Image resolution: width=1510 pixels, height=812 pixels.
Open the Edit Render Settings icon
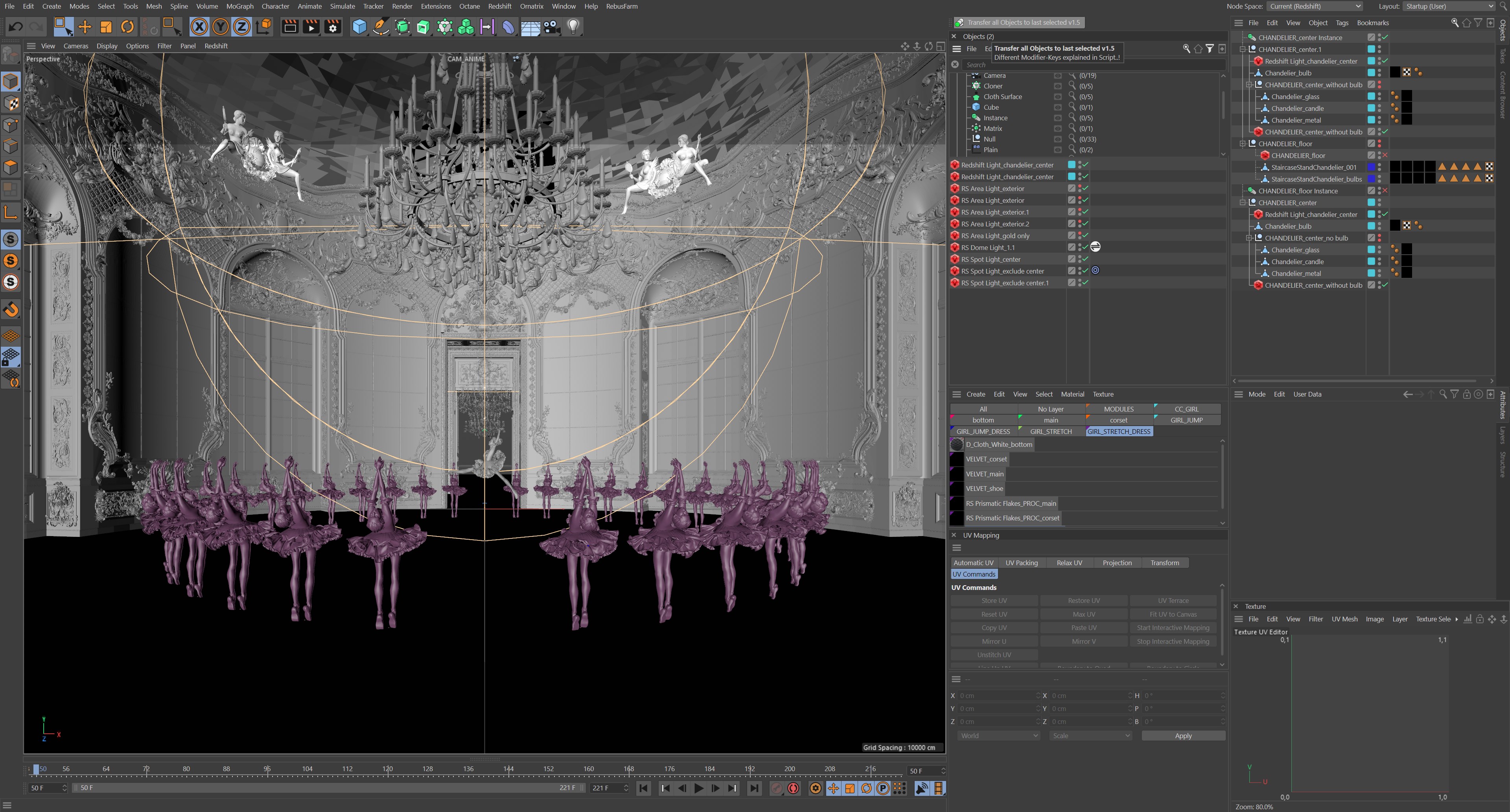[x=333, y=27]
